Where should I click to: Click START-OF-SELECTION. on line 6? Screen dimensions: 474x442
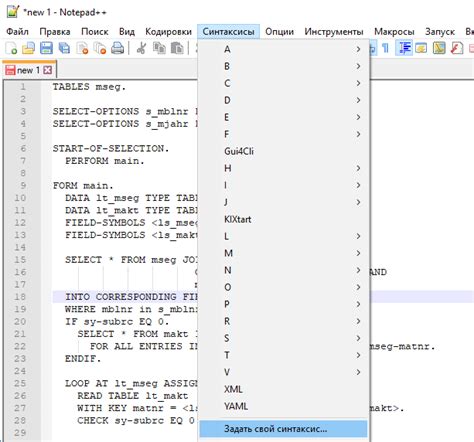pyautogui.click(x=111, y=149)
